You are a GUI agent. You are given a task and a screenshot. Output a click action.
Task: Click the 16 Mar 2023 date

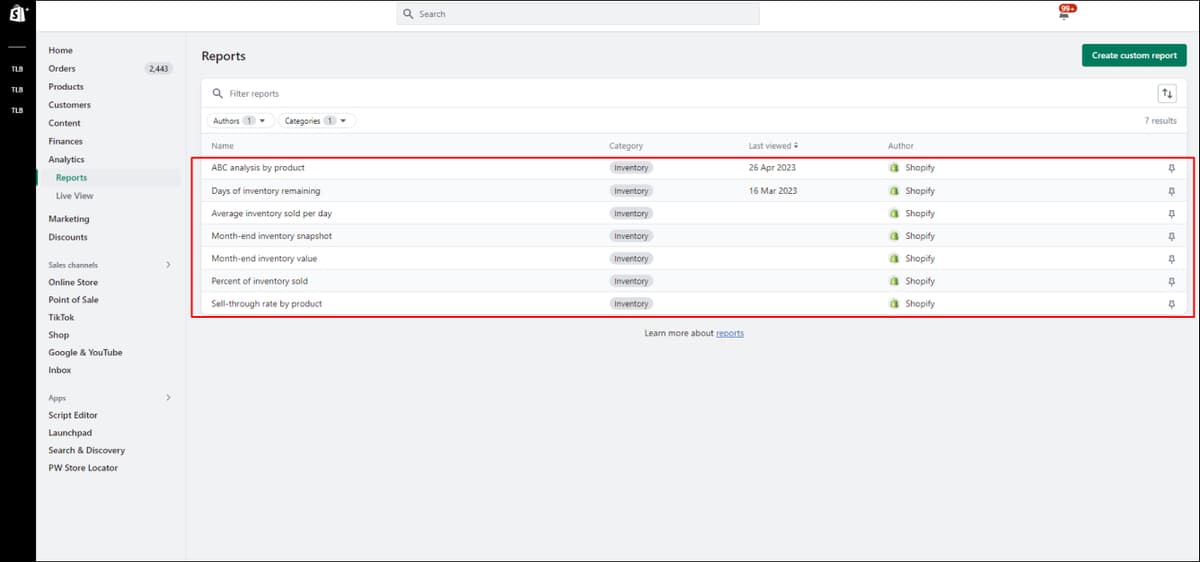tap(773, 191)
